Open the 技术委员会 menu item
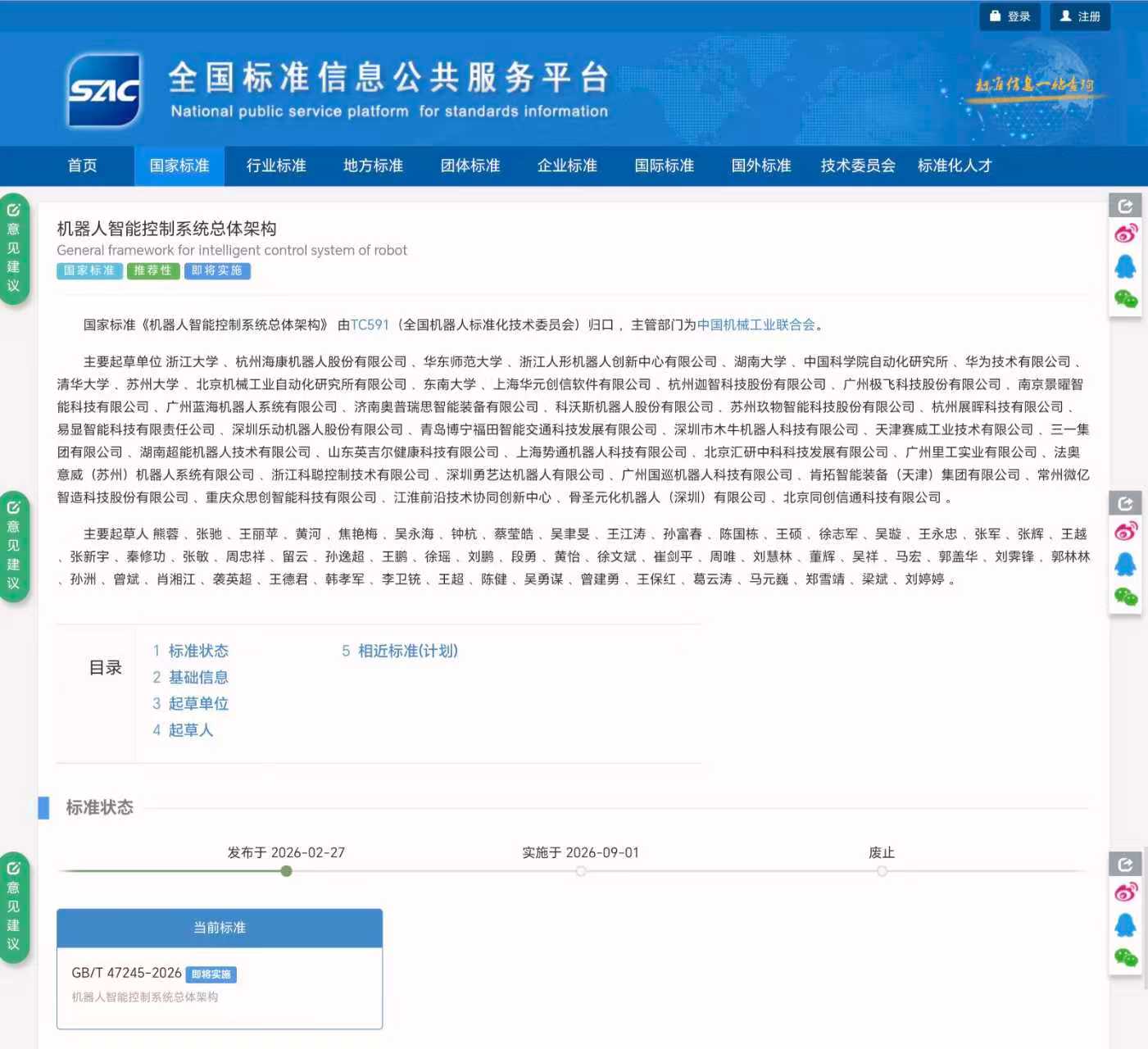 [858, 166]
